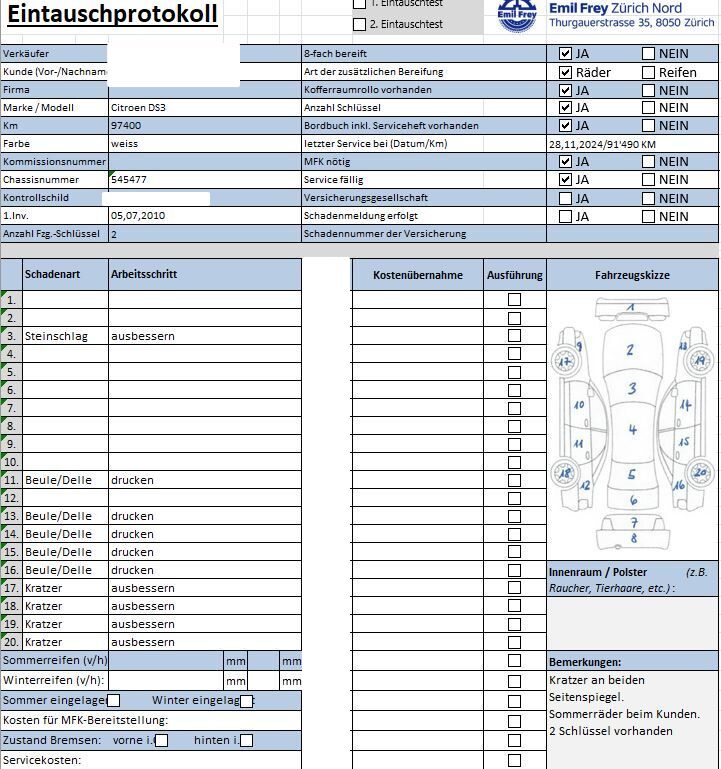Toggle JA for 8-fach bereit
The width and height of the screenshot is (721, 769).
click(x=566, y=54)
